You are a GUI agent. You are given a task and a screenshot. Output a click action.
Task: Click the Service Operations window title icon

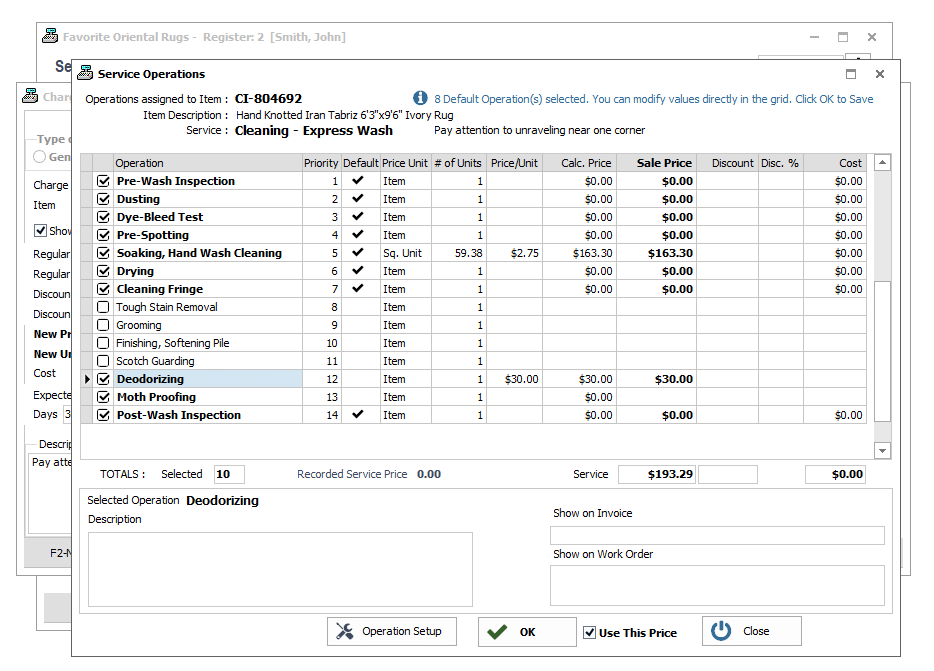(85, 73)
